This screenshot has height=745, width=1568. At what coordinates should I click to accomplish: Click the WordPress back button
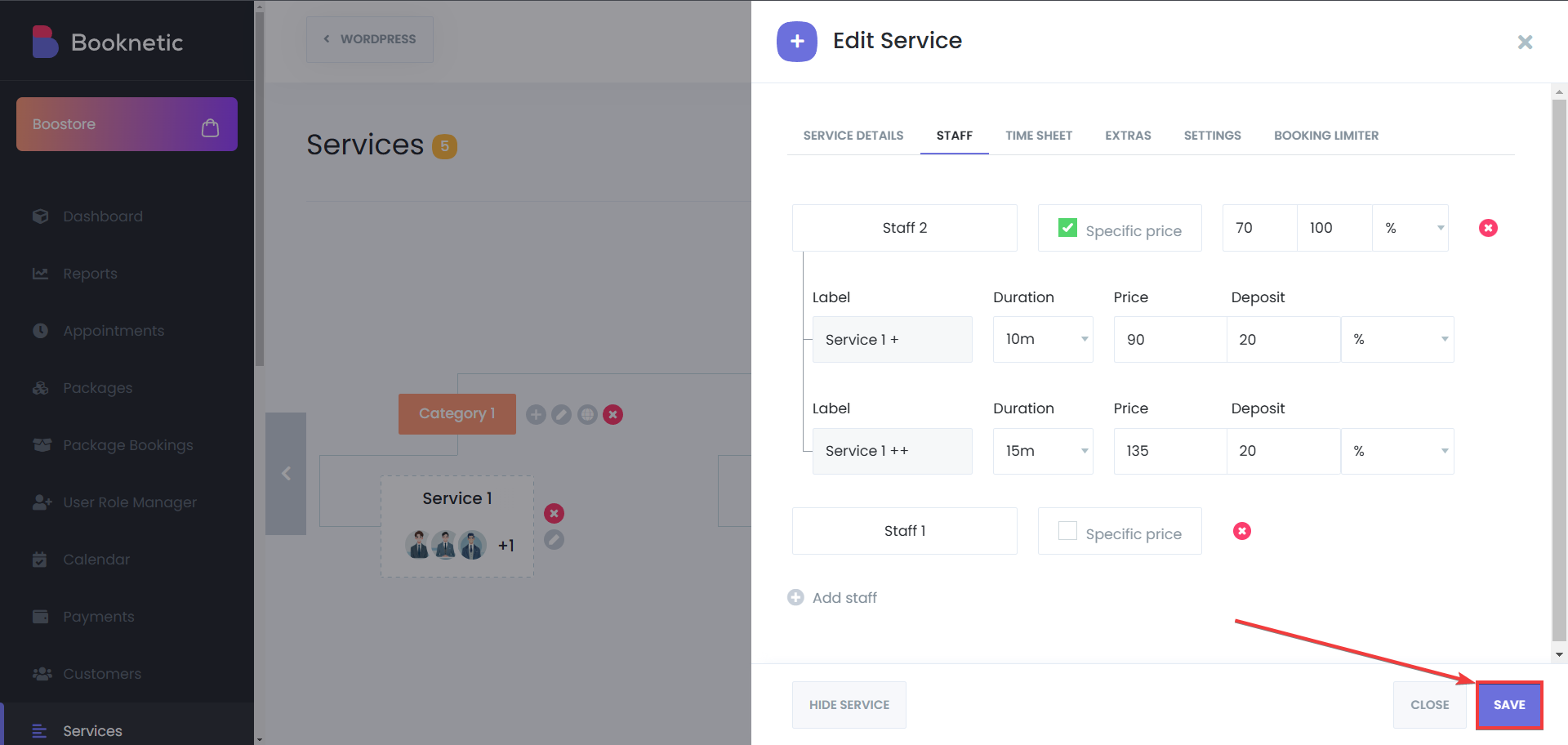pyautogui.click(x=370, y=39)
